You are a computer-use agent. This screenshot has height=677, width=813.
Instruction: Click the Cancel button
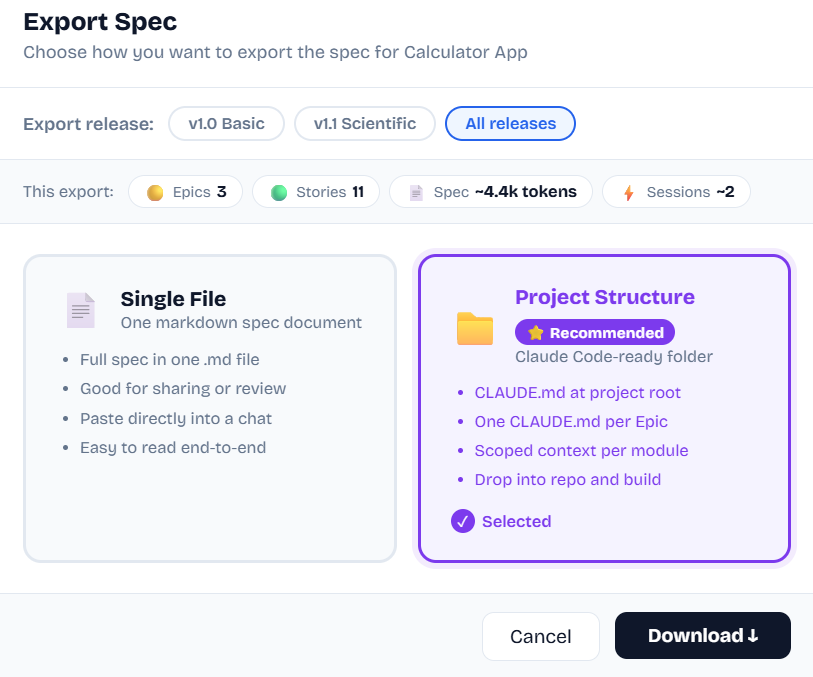pyautogui.click(x=541, y=636)
